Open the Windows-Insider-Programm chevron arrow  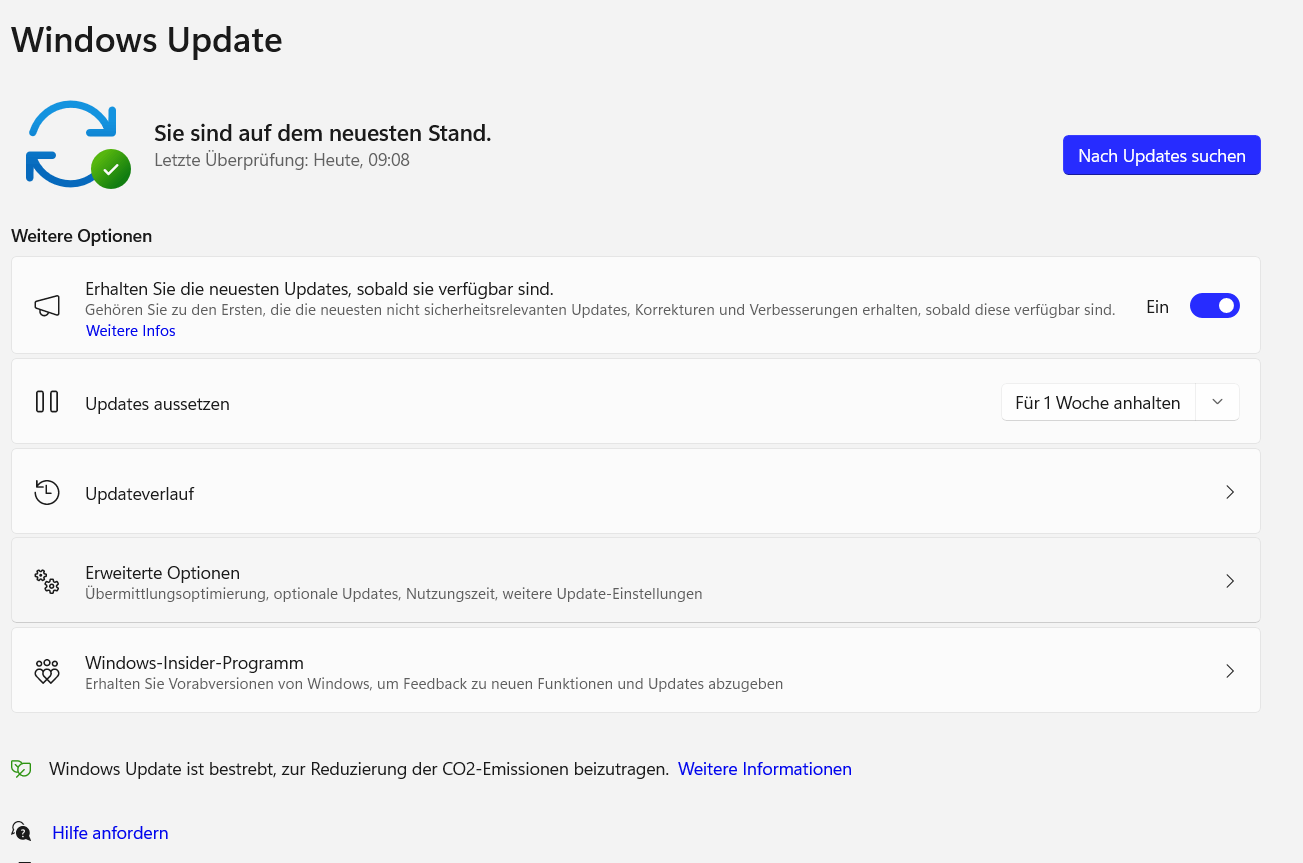coord(1230,671)
